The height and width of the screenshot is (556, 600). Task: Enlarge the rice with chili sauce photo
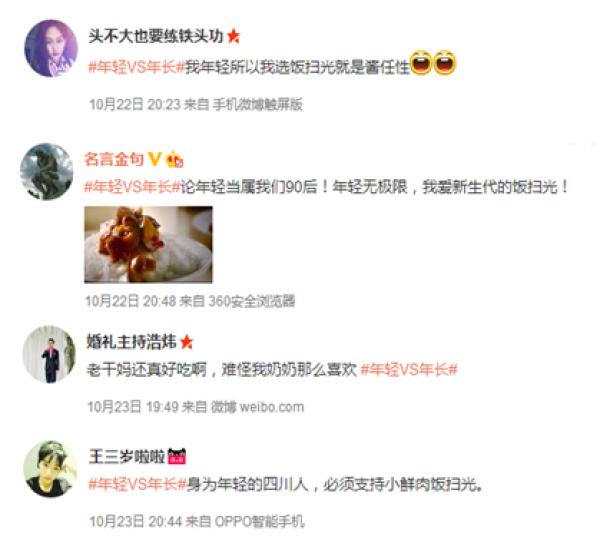coord(148,245)
